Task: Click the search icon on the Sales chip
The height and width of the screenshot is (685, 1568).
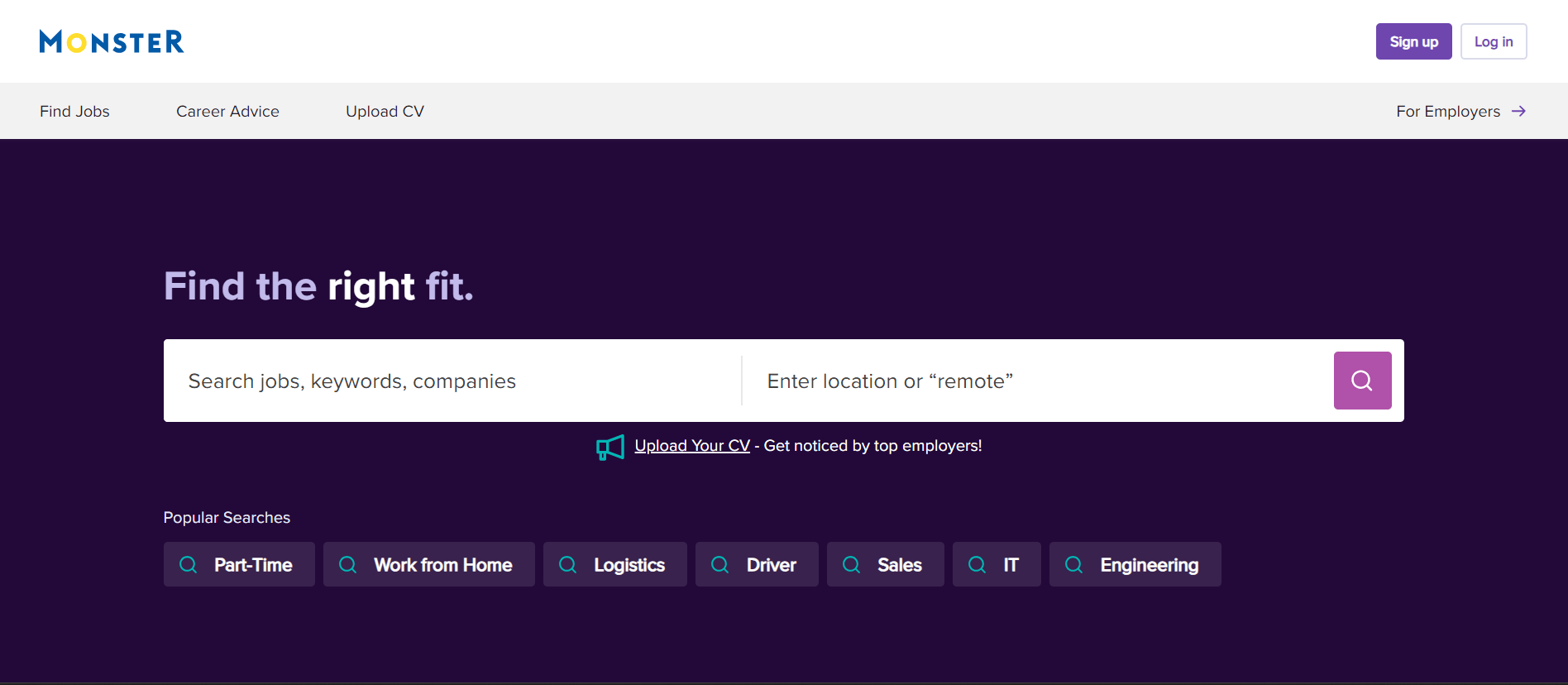Action: tap(852, 564)
